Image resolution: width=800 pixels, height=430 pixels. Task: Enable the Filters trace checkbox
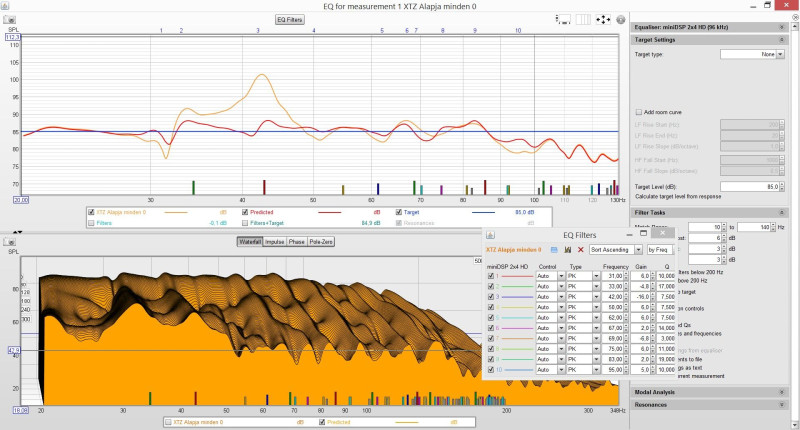tap(91, 223)
